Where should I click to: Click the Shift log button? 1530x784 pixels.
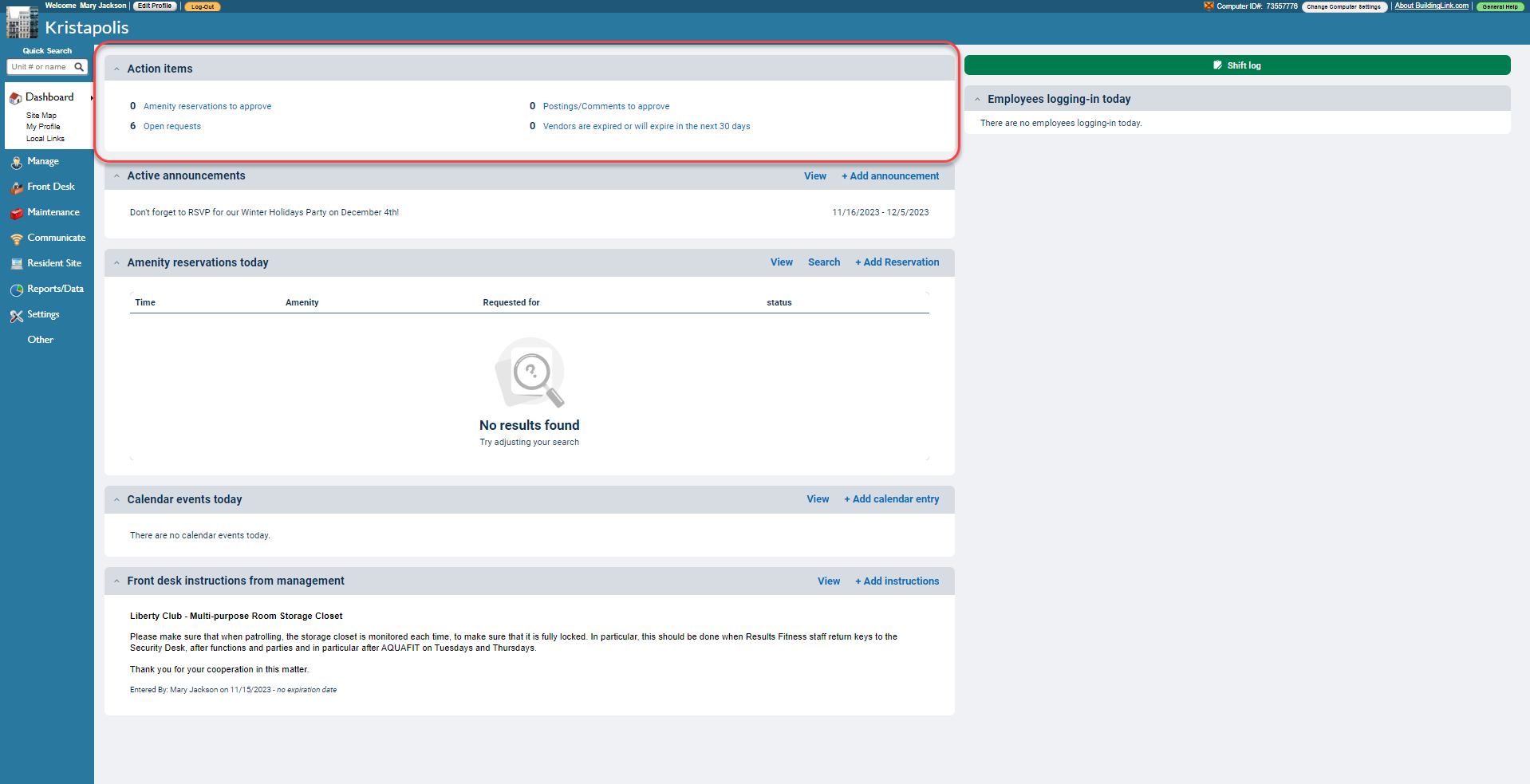click(x=1237, y=65)
